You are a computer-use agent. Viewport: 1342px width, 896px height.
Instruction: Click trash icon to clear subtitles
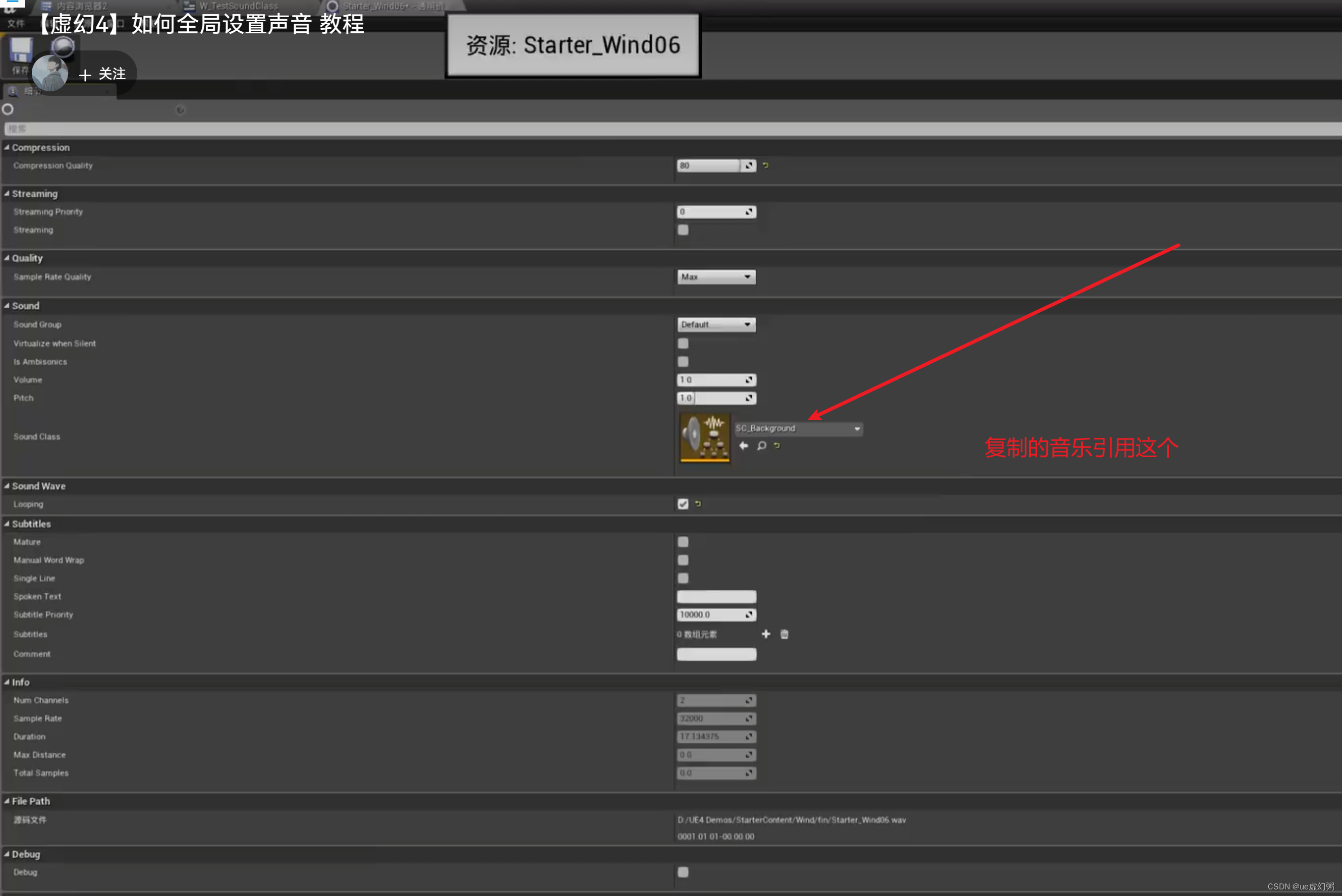(785, 634)
